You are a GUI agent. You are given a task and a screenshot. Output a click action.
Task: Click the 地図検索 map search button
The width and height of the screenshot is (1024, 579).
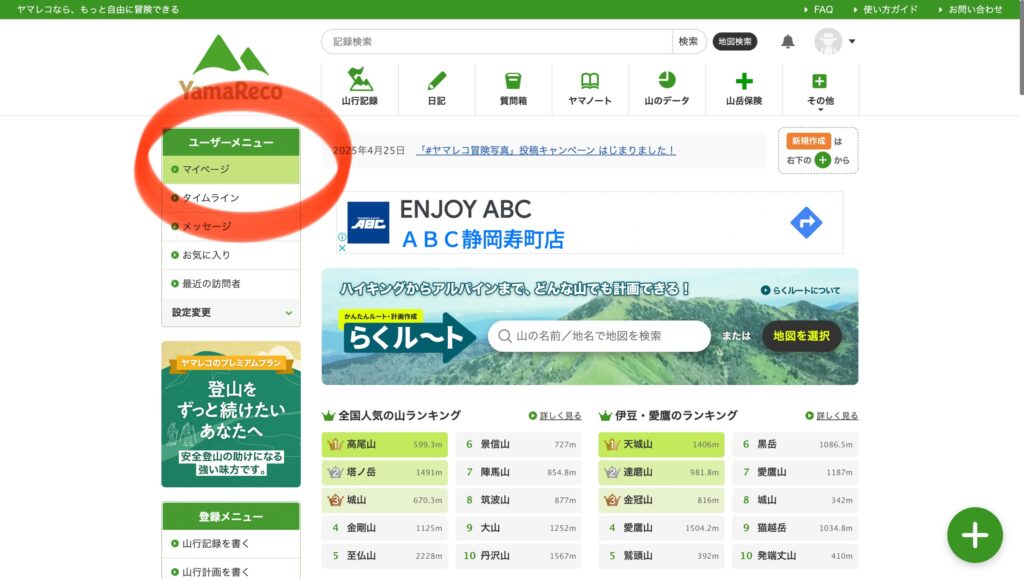(734, 42)
